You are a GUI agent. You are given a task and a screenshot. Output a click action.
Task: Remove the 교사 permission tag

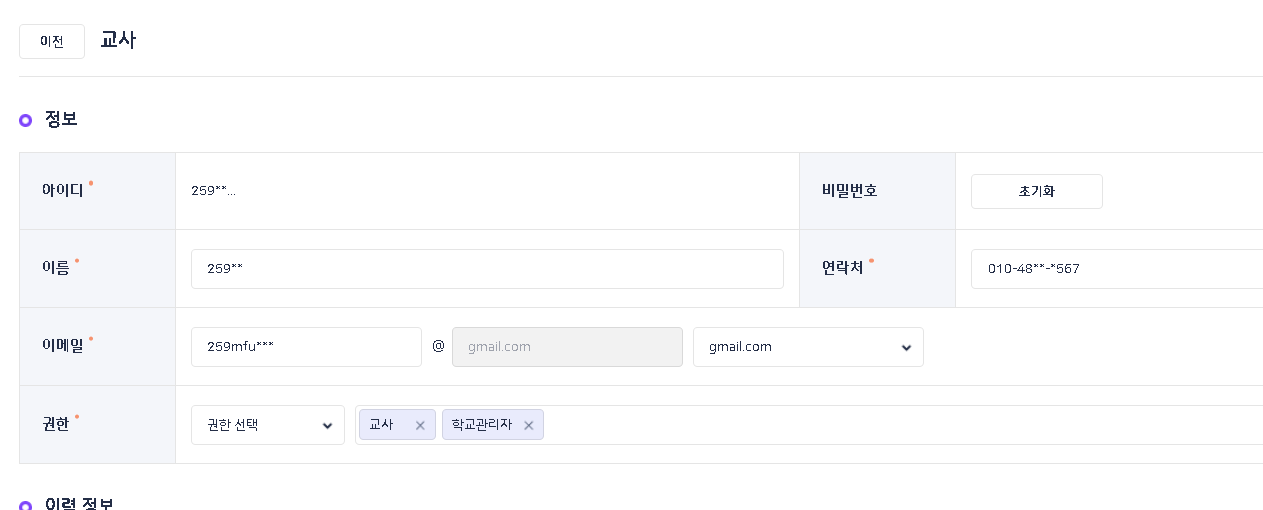[x=420, y=425]
